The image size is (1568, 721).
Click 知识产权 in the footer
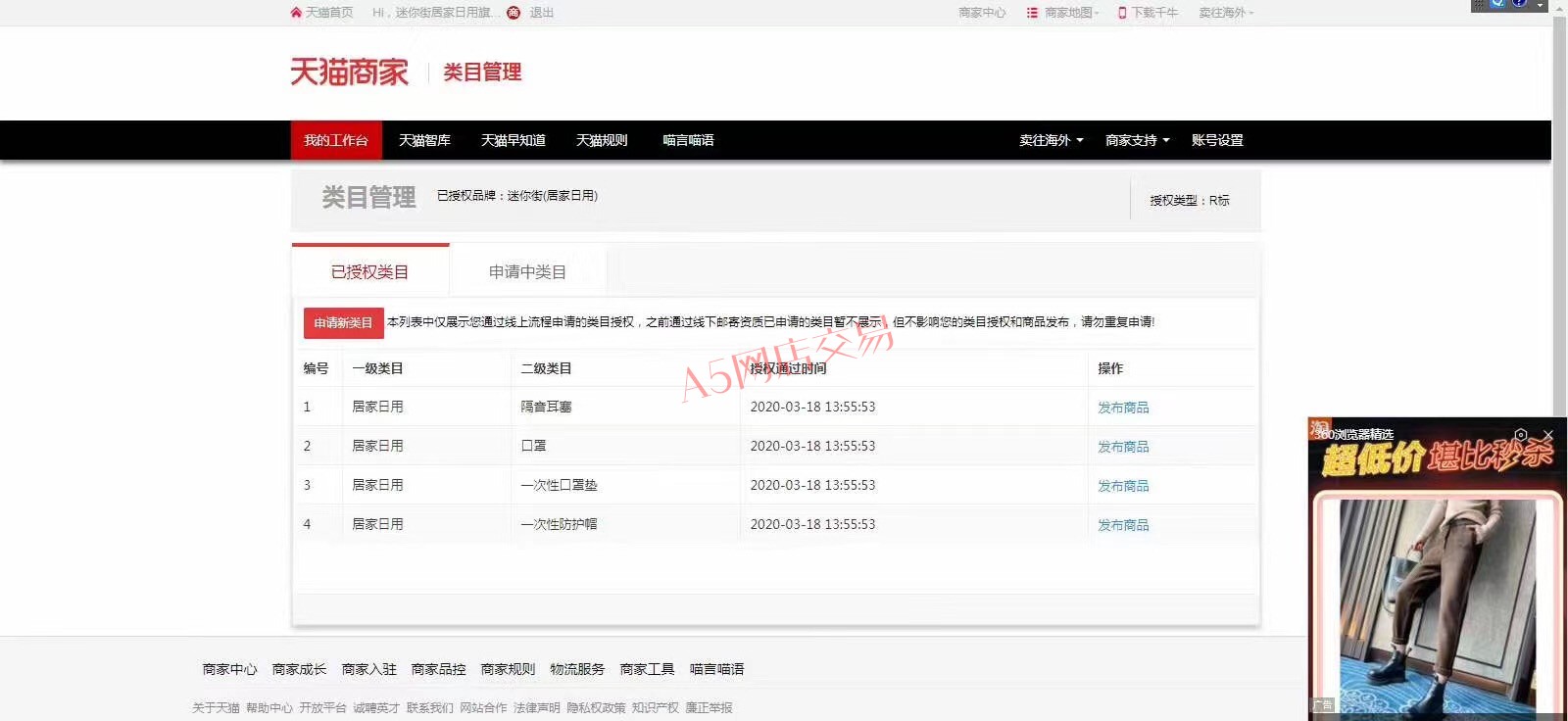point(655,707)
